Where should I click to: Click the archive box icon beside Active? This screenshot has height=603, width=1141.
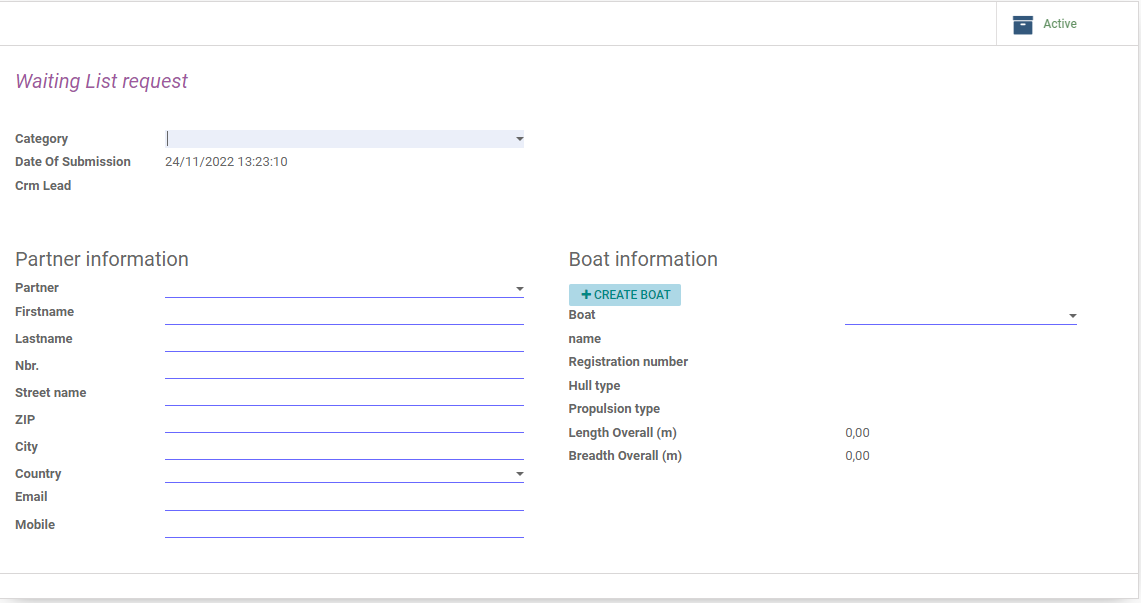click(1022, 25)
